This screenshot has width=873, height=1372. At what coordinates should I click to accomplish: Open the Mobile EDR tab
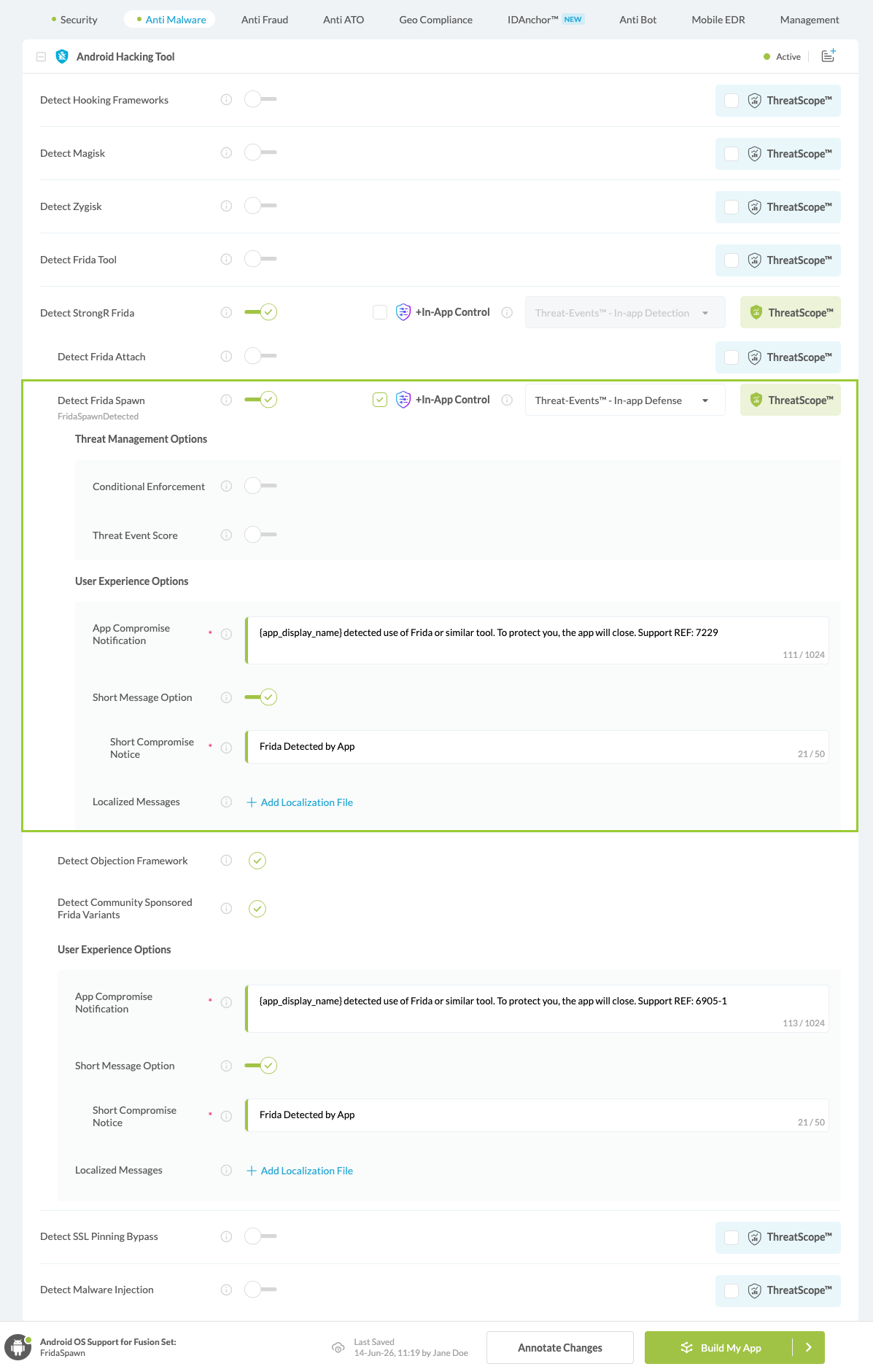tap(718, 20)
